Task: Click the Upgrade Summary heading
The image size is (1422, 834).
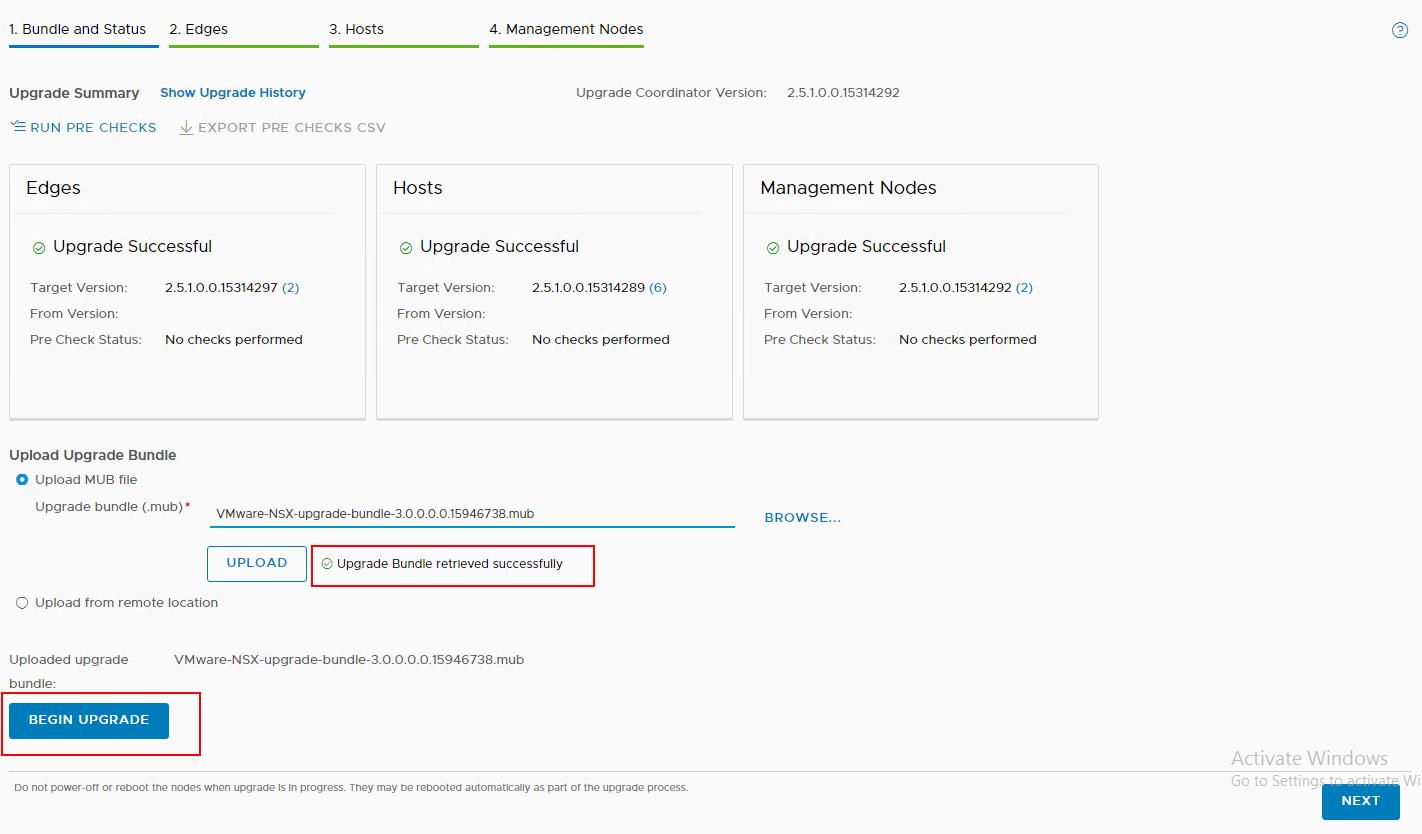Action: pos(74,93)
